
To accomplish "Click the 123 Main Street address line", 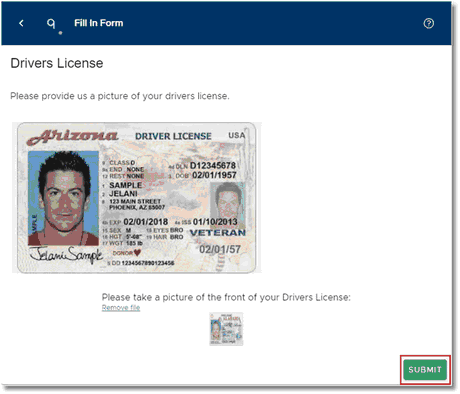I will coord(135,201).
